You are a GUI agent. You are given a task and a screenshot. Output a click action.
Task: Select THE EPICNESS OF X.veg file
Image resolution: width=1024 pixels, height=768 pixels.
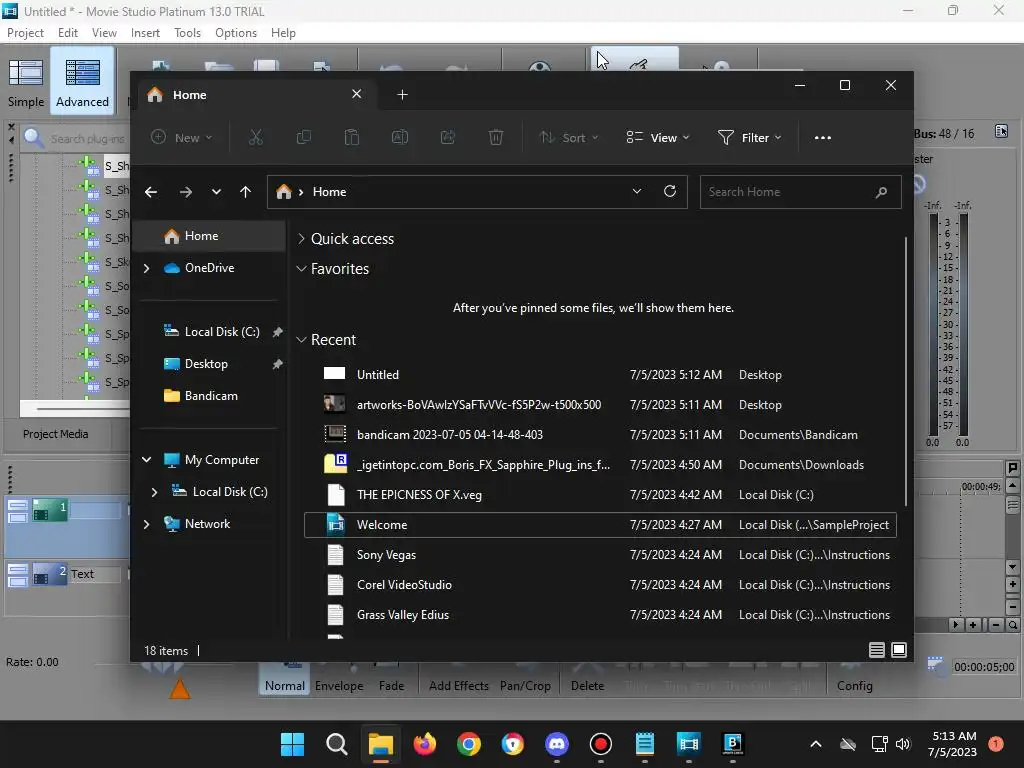coord(600,495)
